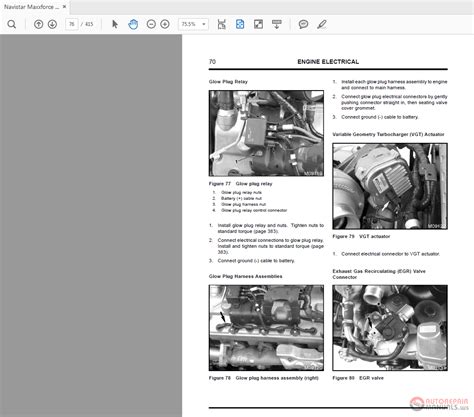Choose the selection arrow tool
The height and width of the screenshot is (417, 474).
click(115, 24)
